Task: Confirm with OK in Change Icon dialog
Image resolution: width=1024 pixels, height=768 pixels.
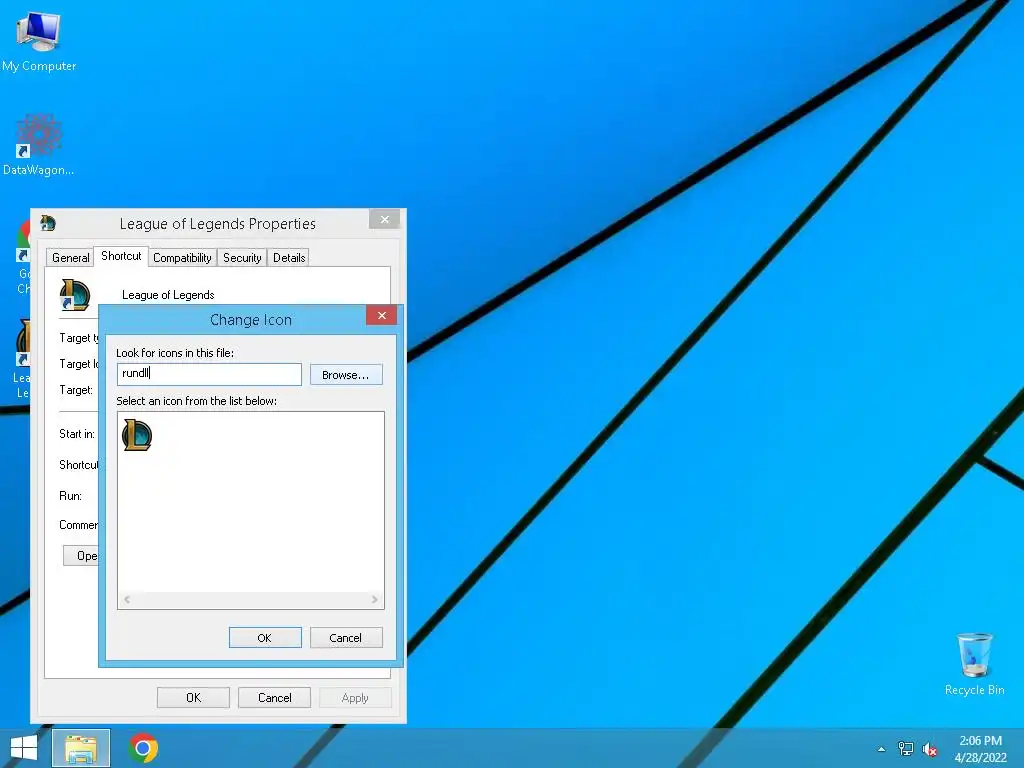Action: 265,637
